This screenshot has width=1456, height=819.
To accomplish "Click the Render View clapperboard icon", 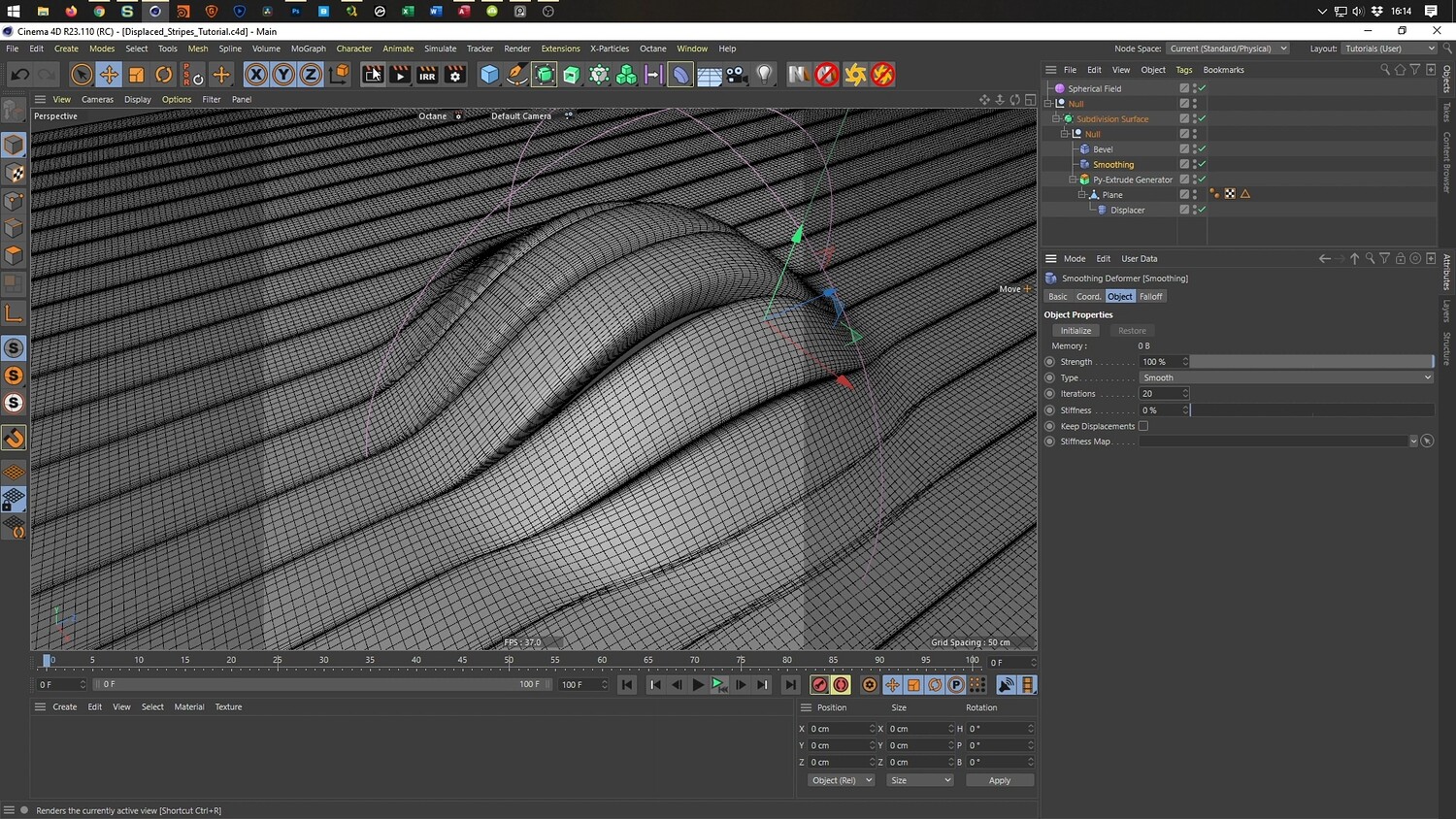I will (373, 75).
